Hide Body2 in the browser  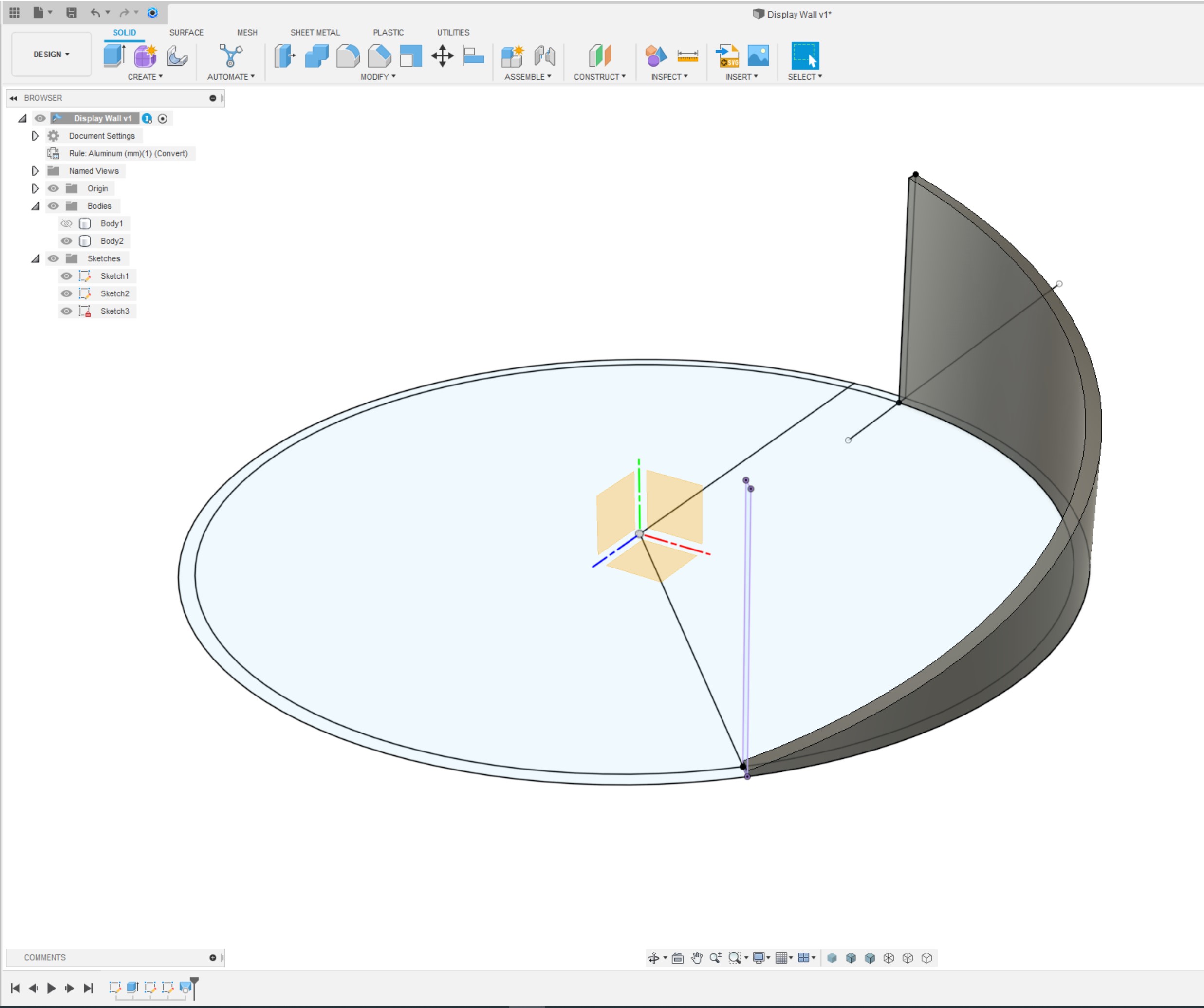click(67, 240)
